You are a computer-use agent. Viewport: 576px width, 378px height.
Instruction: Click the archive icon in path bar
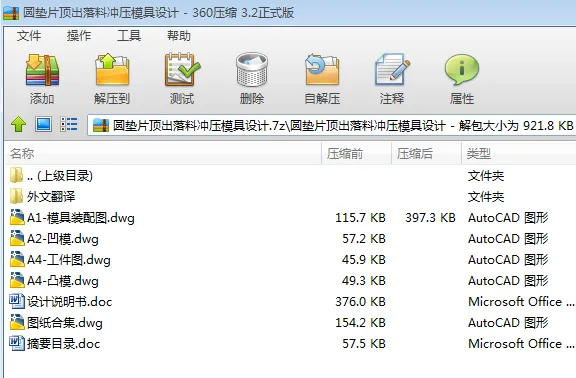point(101,125)
